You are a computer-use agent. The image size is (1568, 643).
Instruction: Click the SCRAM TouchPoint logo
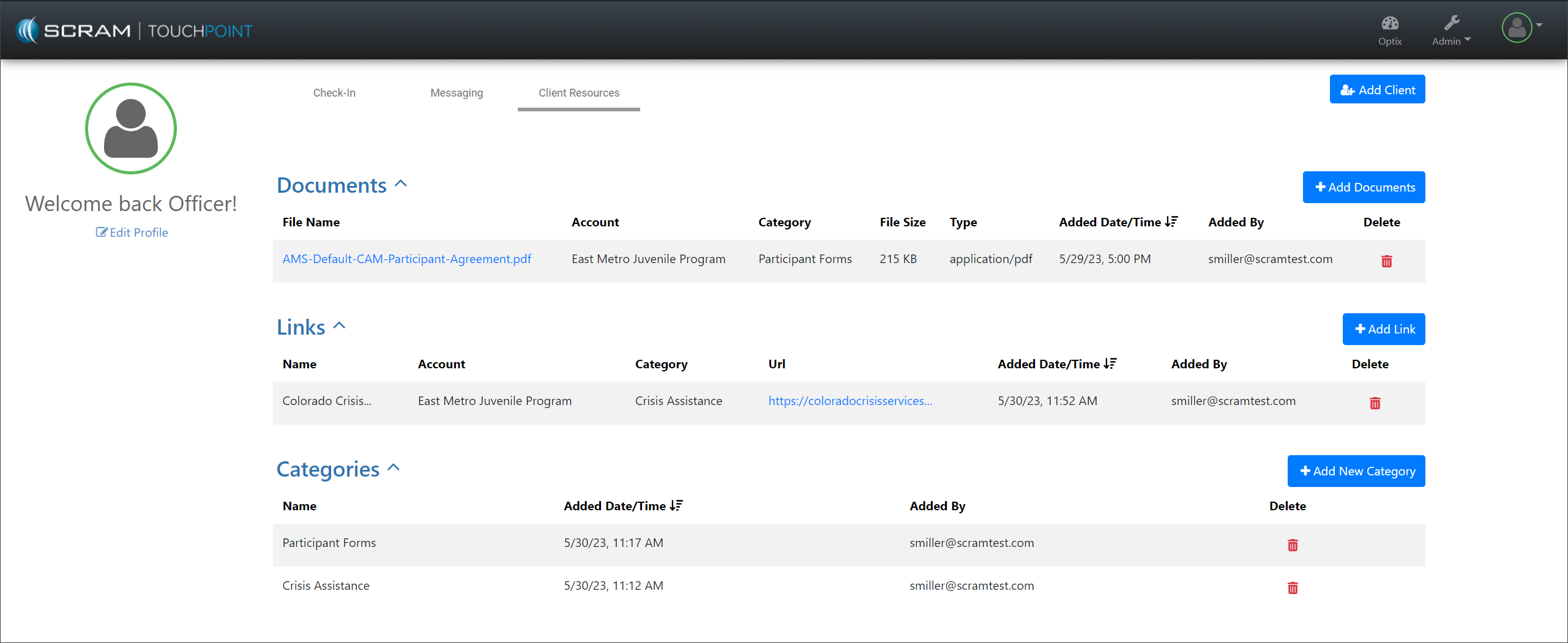tap(134, 30)
